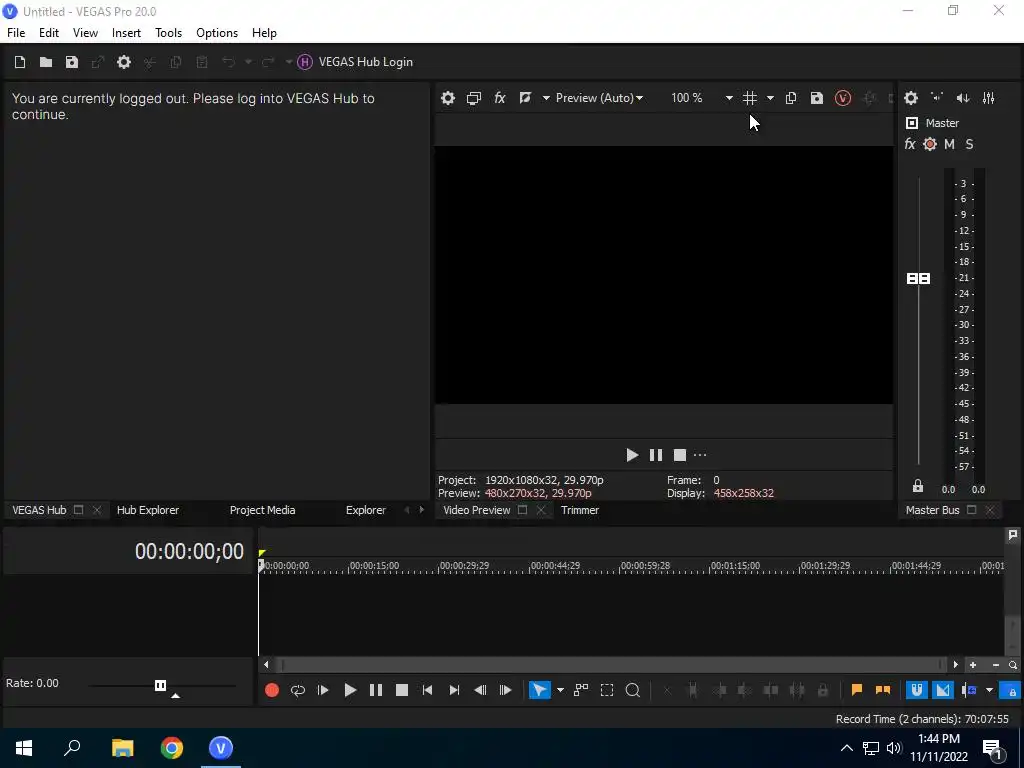The width and height of the screenshot is (1024, 768).
Task: Switch to Project Media tab
Action: click(263, 510)
